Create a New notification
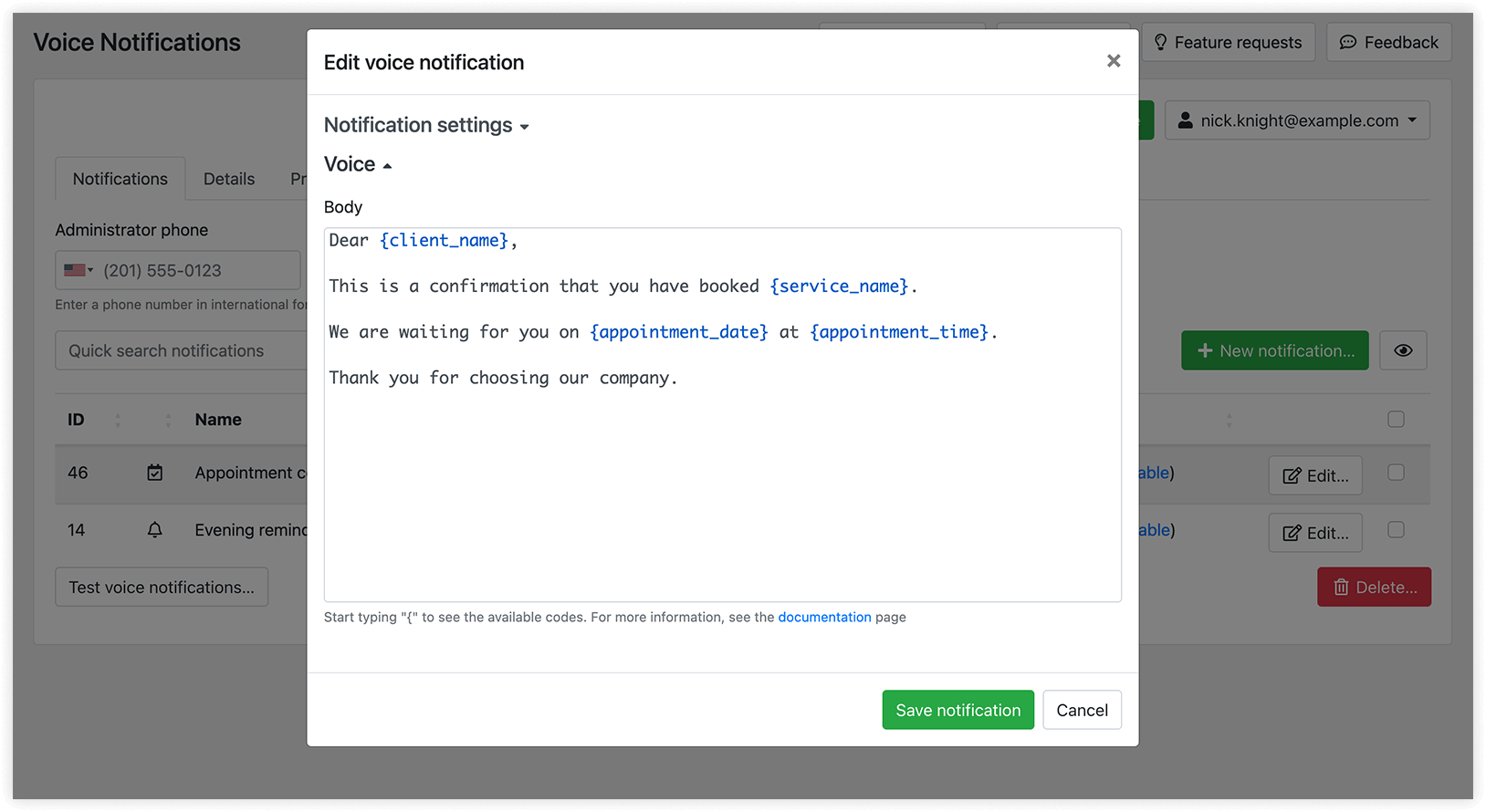1486x812 pixels. [1274, 350]
